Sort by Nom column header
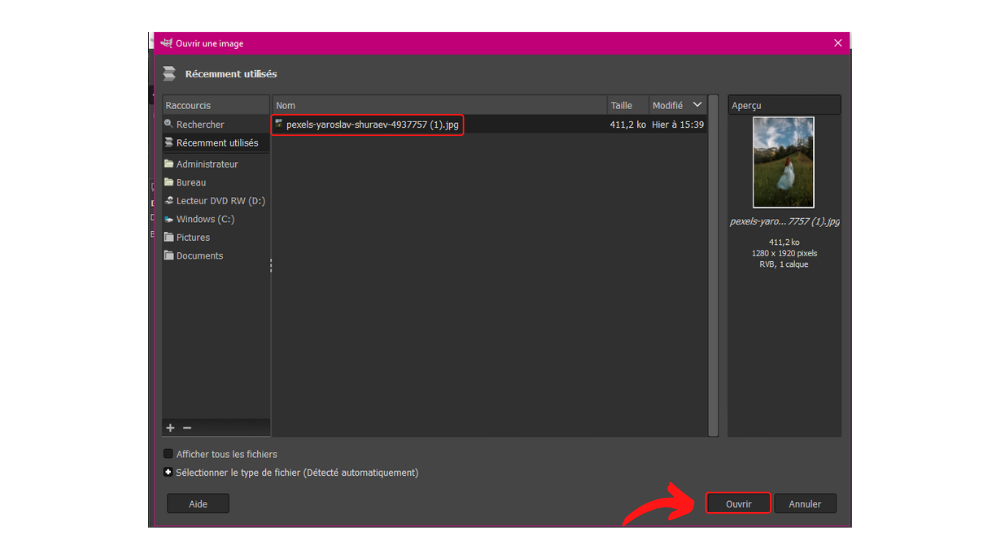The image size is (1000, 560). tap(439, 105)
